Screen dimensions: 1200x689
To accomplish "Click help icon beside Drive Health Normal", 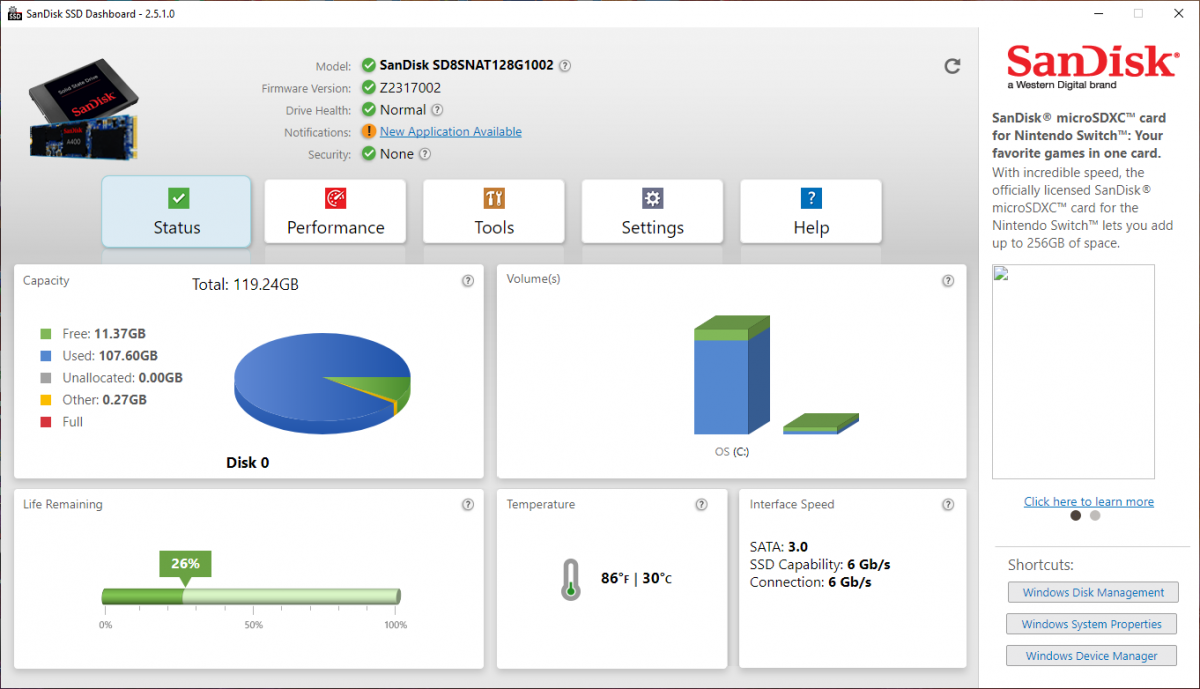I will pyautogui.click(x=437, y=110).
